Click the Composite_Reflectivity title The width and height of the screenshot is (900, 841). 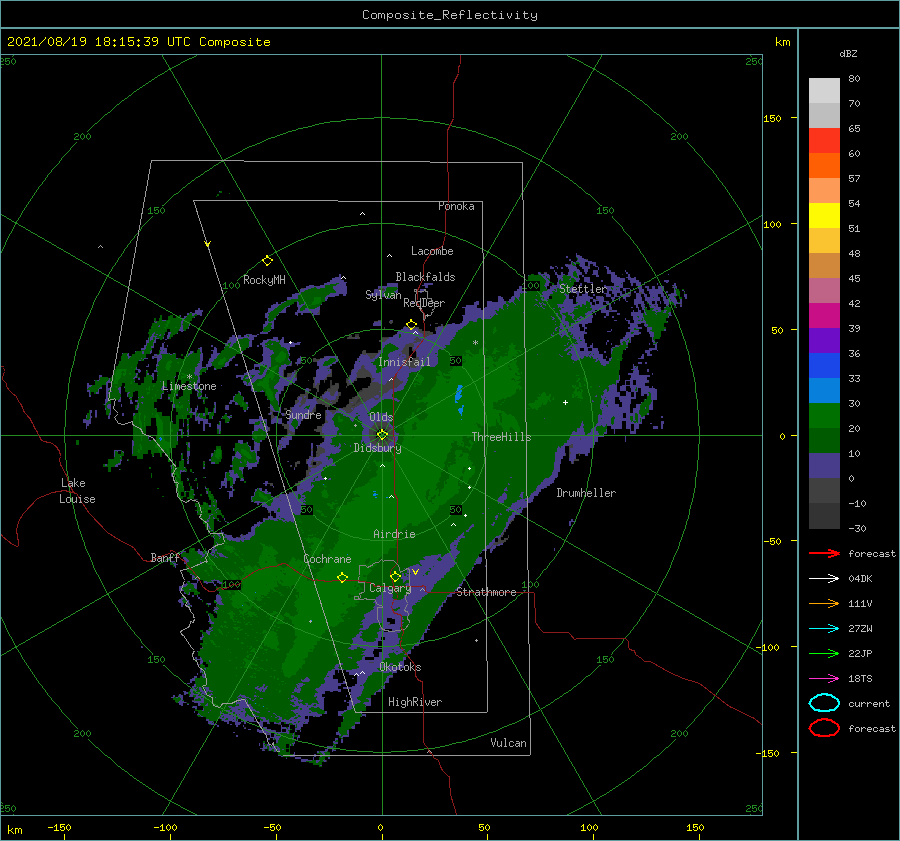tap(449, 15)
